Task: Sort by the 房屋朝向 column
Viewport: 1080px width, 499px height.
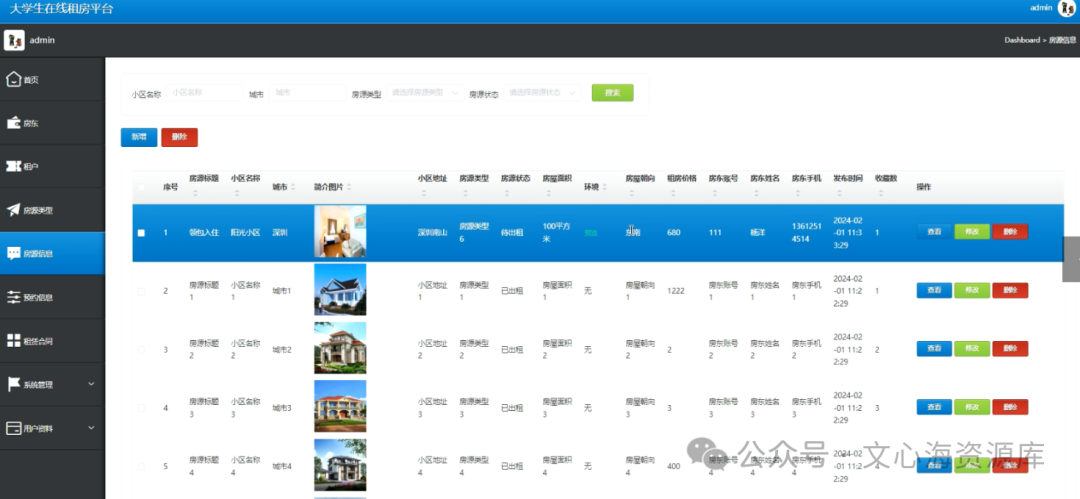Action: pos(631,194)
